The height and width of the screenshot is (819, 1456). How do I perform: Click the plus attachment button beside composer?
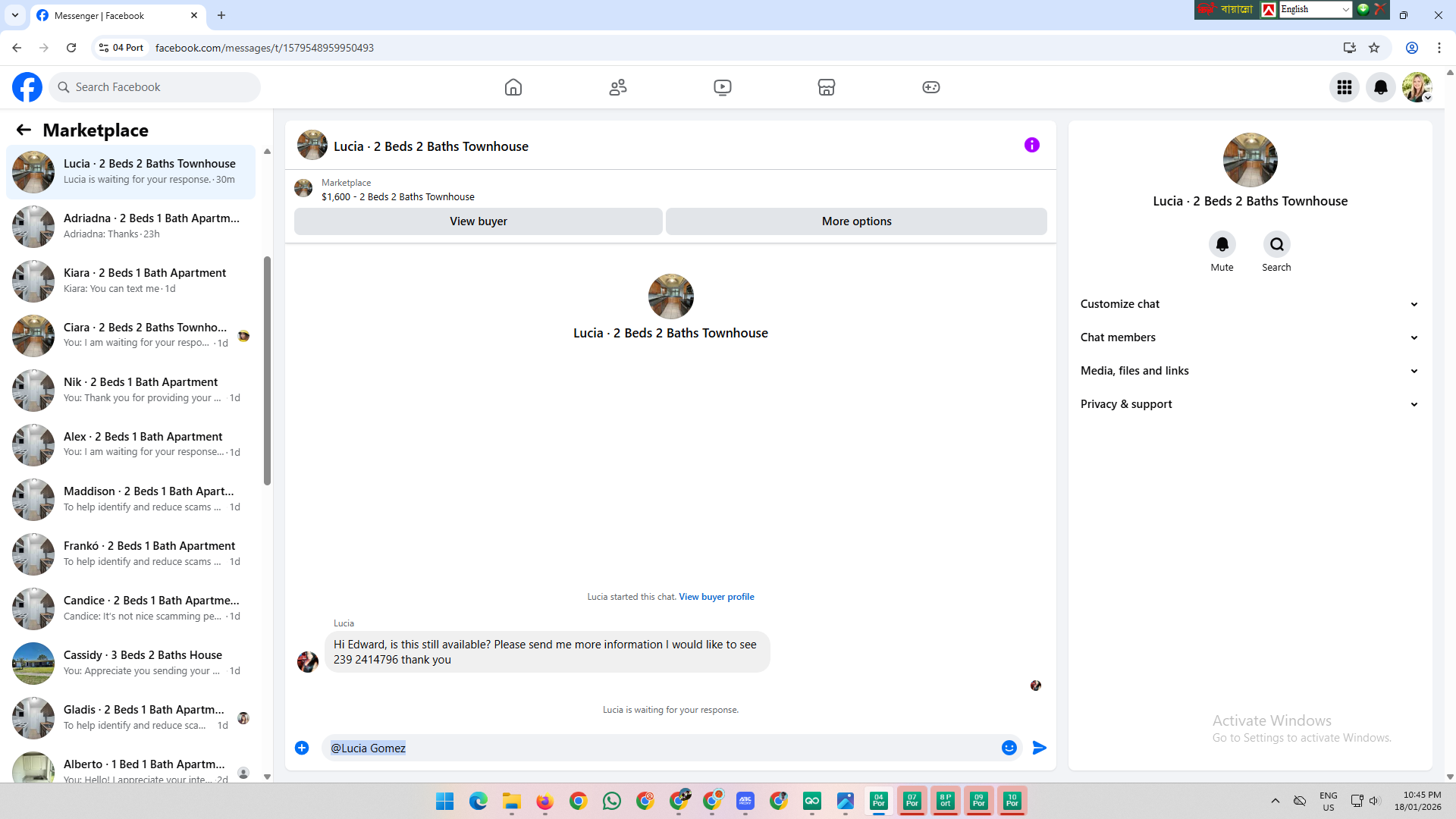[302, 748]
